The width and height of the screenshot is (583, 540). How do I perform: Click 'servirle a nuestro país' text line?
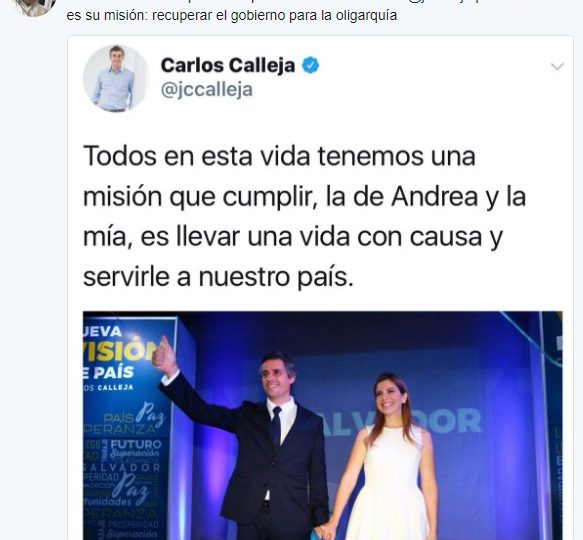(x=218, y=277)
